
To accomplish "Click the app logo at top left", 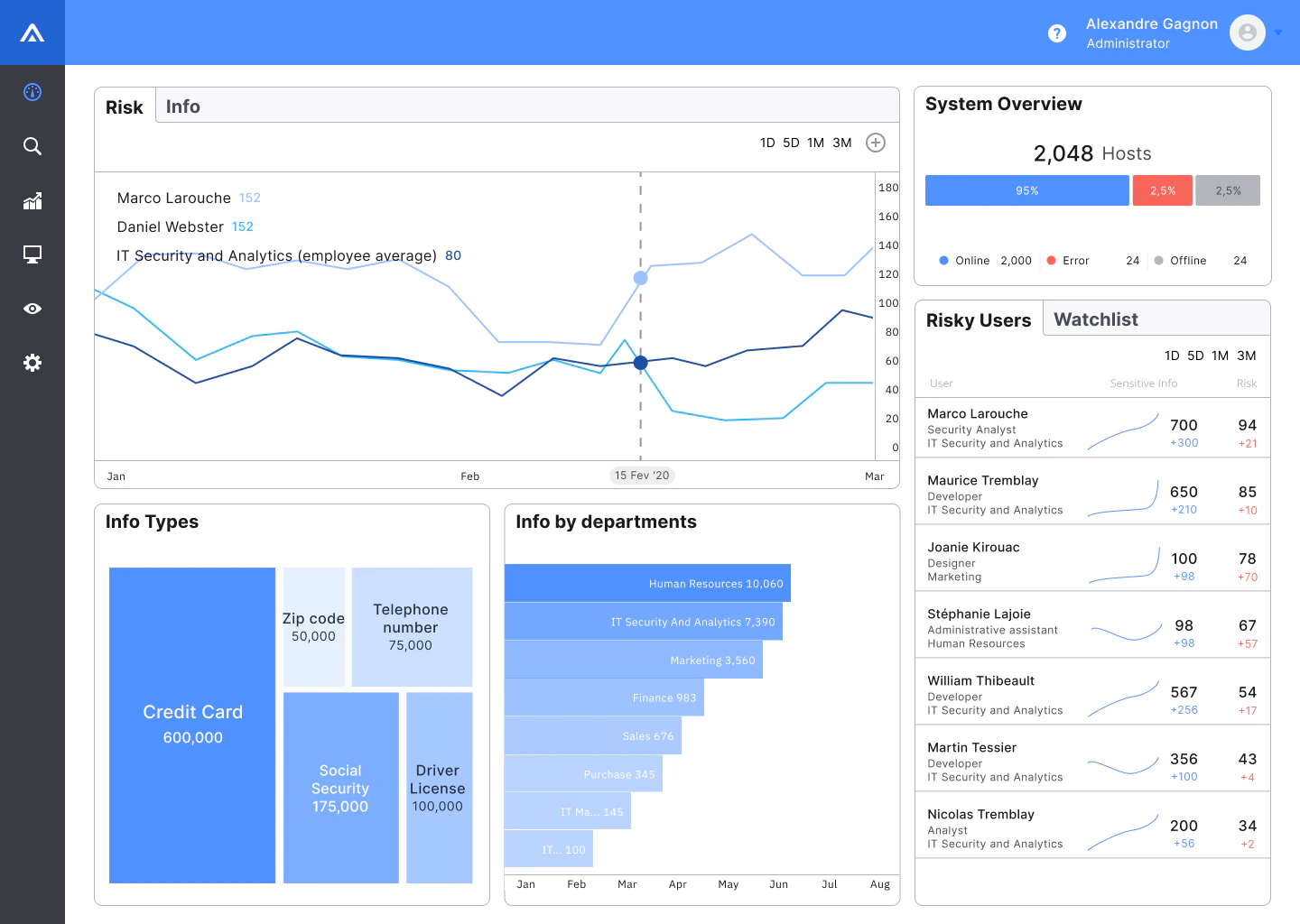I will 32,32.
